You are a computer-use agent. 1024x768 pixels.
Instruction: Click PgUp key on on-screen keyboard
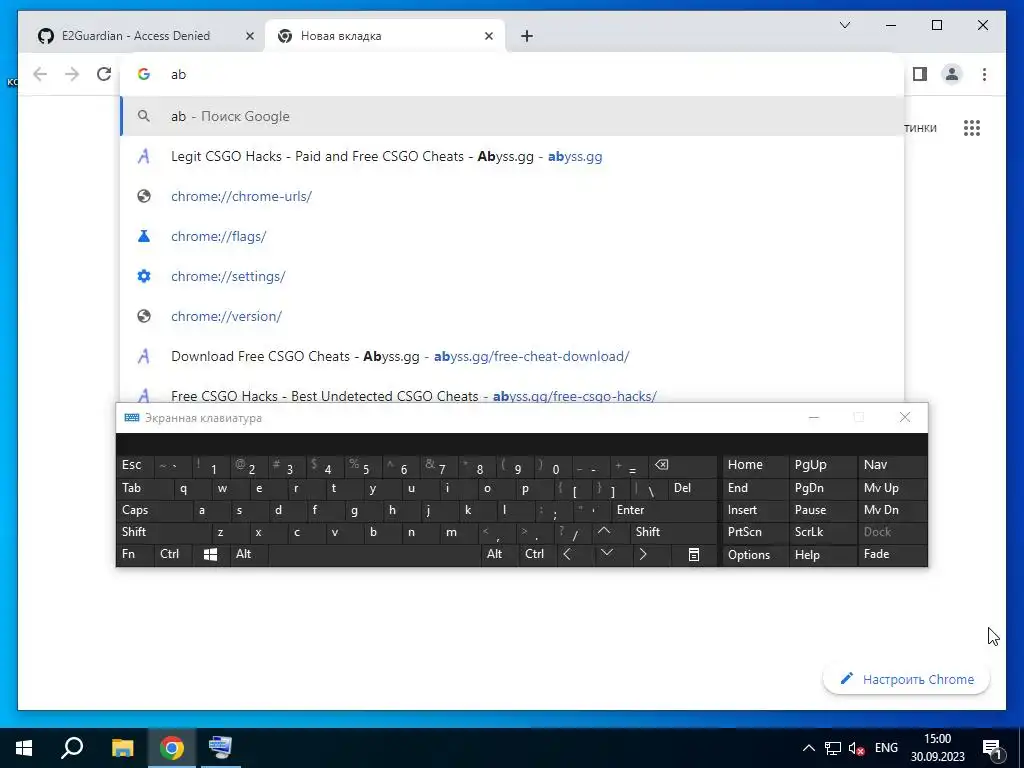pos(822,465)
